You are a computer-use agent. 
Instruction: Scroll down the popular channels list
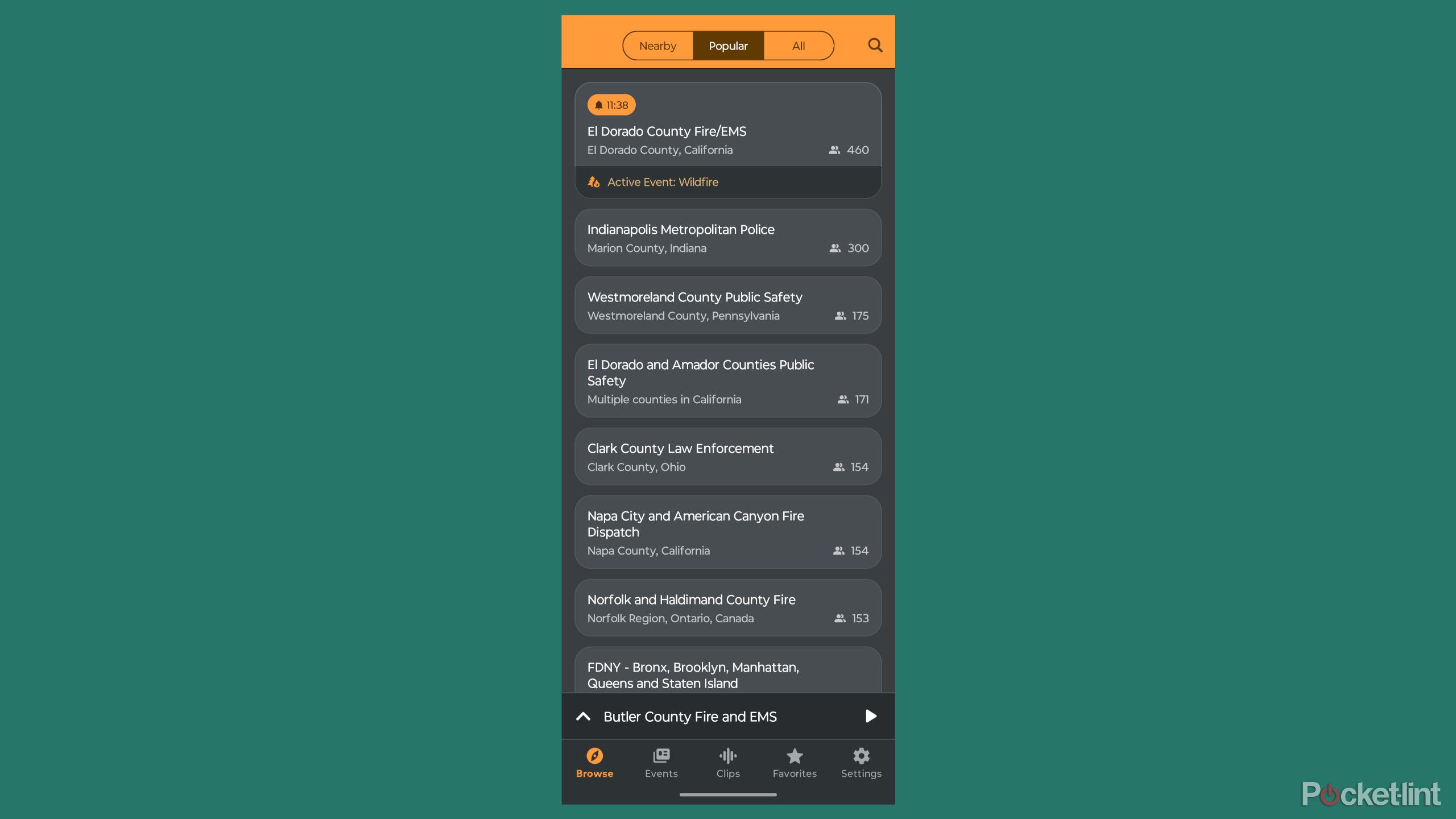[727, 400]
